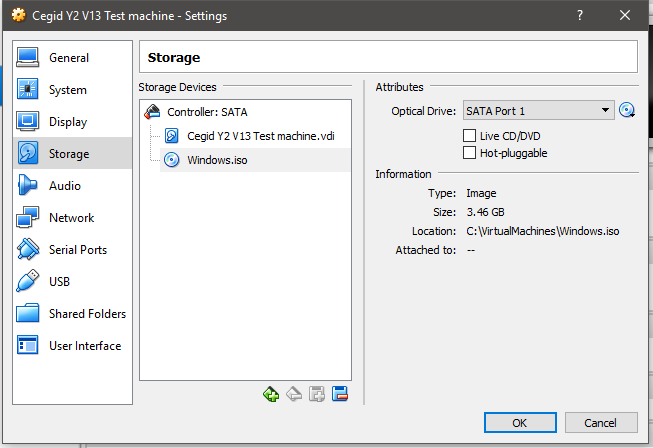Switch to the Audio section
The image size is (653, 448).
(x=72, y=186)
